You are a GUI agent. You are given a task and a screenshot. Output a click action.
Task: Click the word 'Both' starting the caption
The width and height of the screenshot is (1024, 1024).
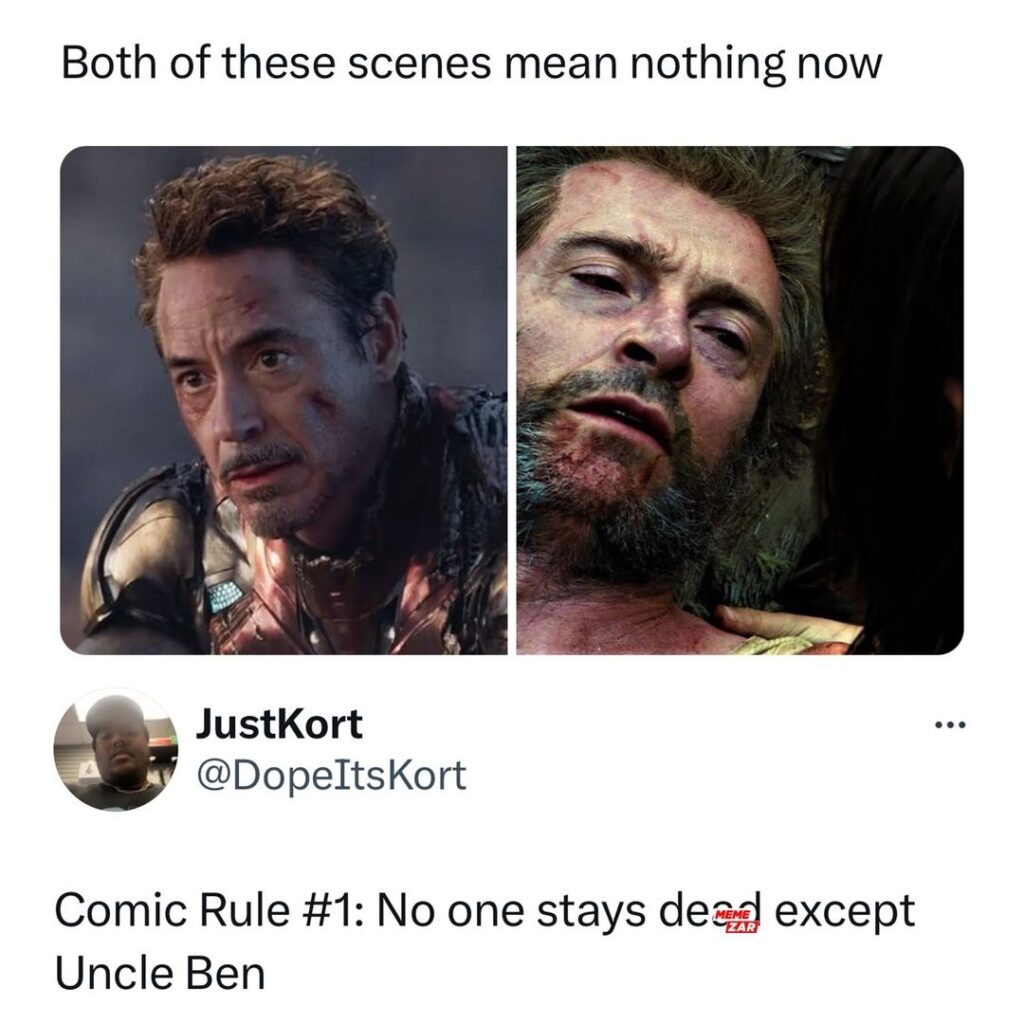coord(108,64)
